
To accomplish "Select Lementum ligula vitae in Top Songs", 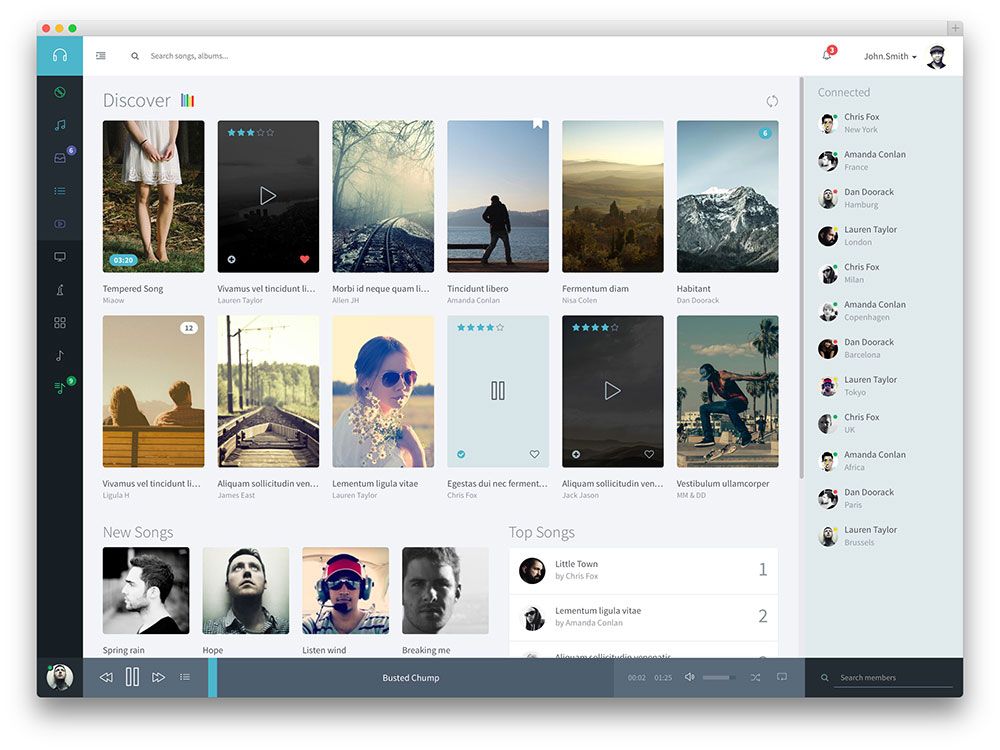I will pos(643,618).
